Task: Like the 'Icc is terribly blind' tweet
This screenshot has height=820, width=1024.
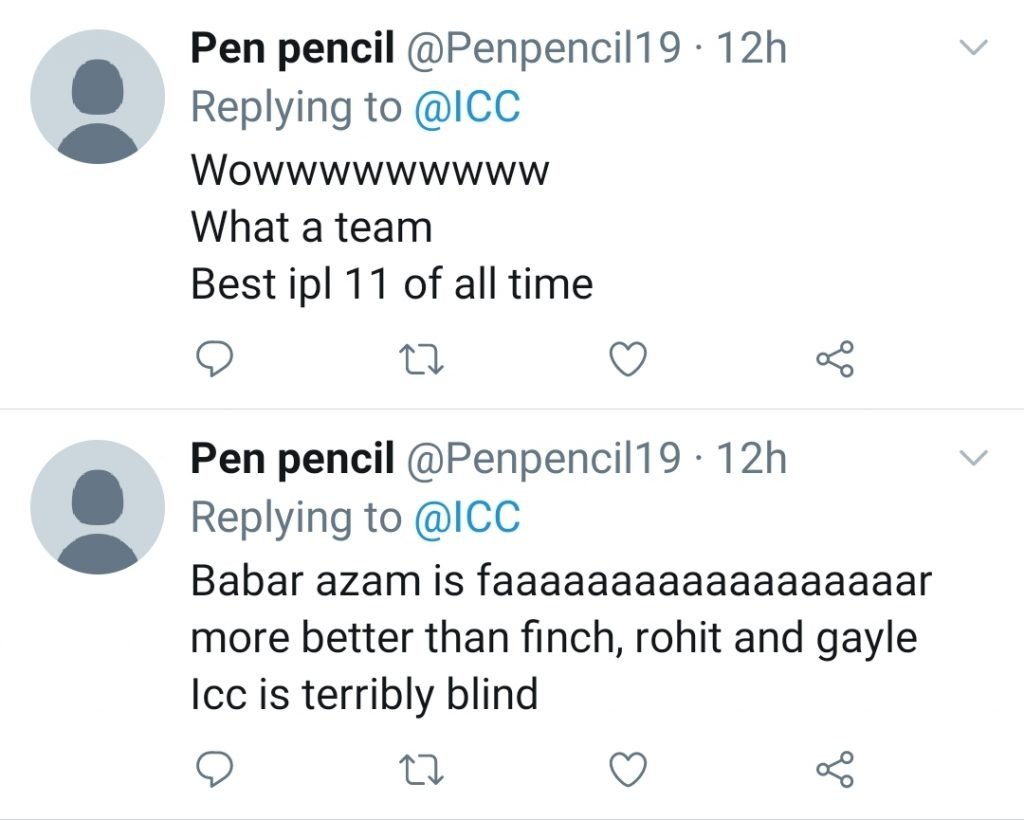Action: 628,768
